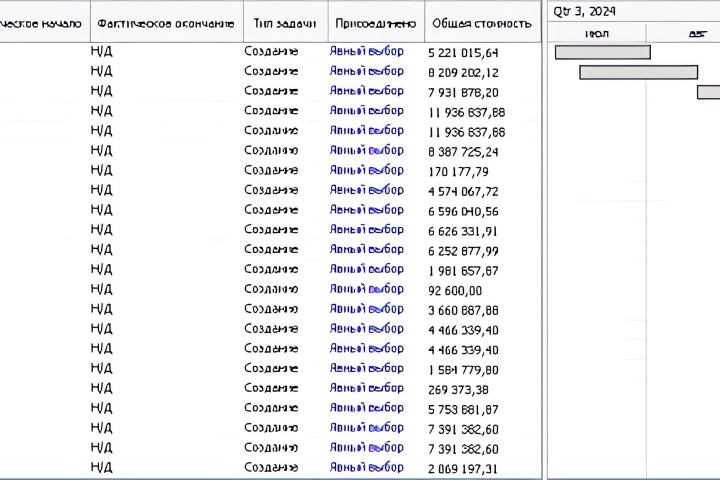This screenshot has width=720, height=480.
Task: Open Явный выбор link in row 7 931 878,20
Action: pos(366,91)
